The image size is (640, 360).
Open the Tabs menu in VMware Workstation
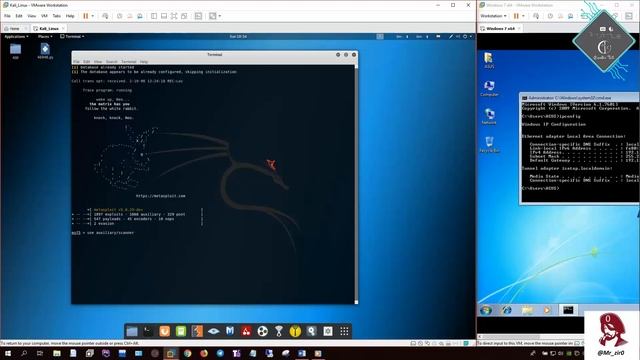(57, 16)
